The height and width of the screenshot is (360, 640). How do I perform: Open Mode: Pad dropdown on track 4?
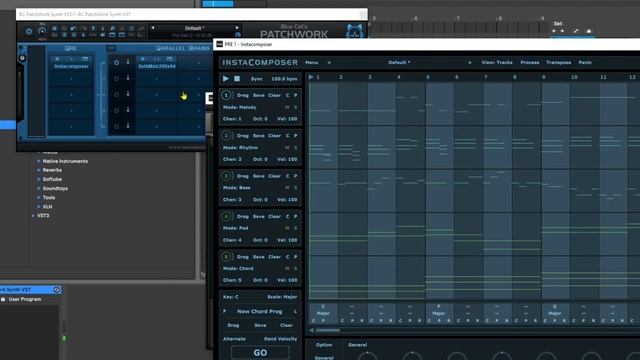coord(236,228)
